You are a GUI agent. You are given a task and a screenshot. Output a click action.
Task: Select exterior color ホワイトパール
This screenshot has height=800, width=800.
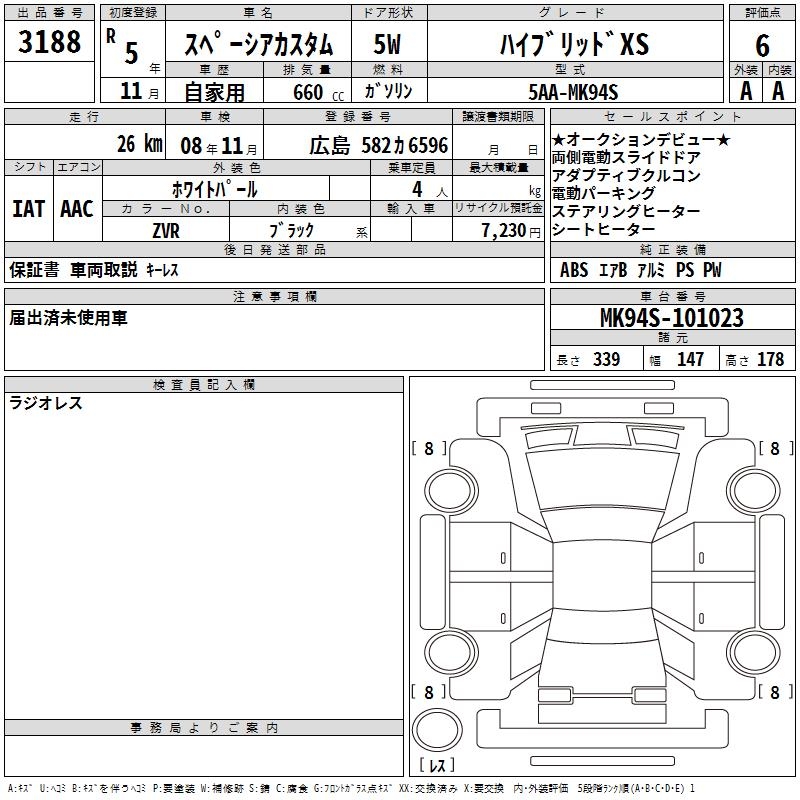point(215,189)
